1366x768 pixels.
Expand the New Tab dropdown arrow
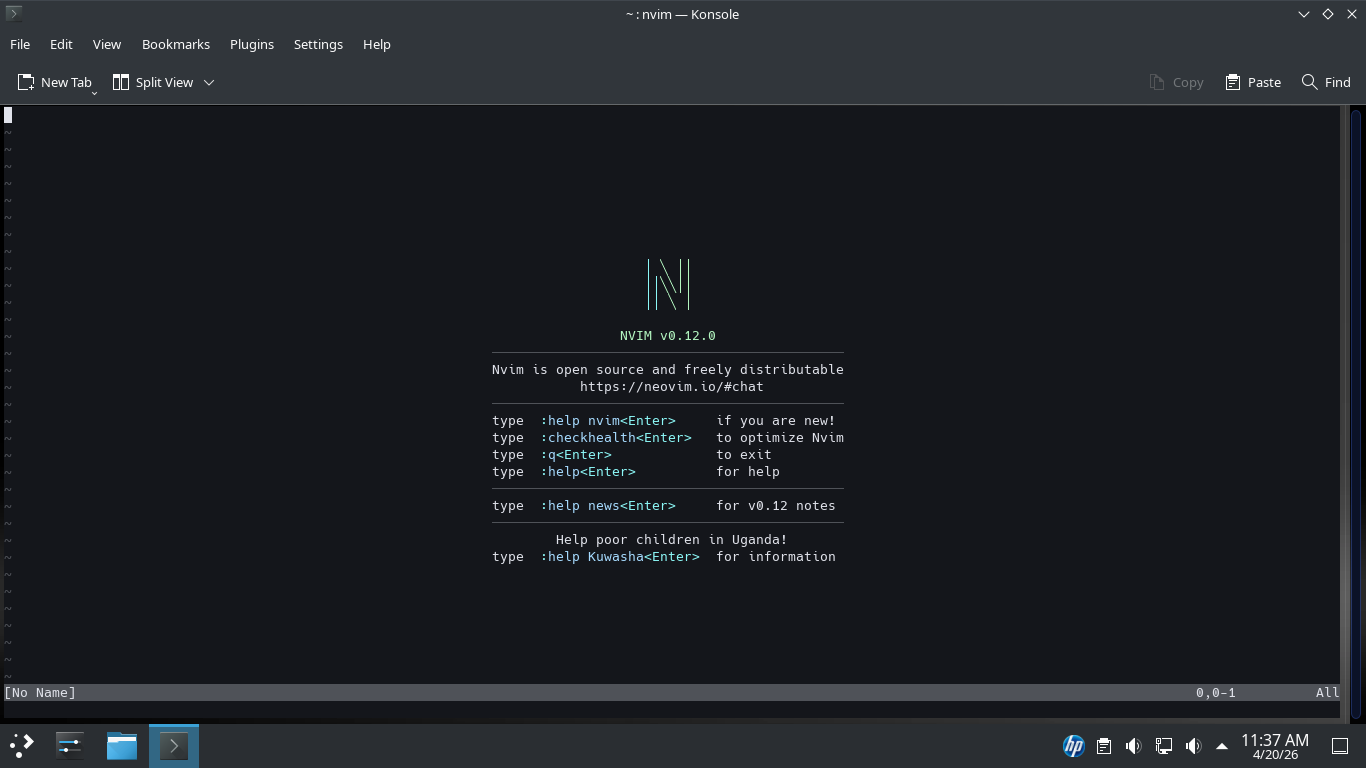coord(94,92)
